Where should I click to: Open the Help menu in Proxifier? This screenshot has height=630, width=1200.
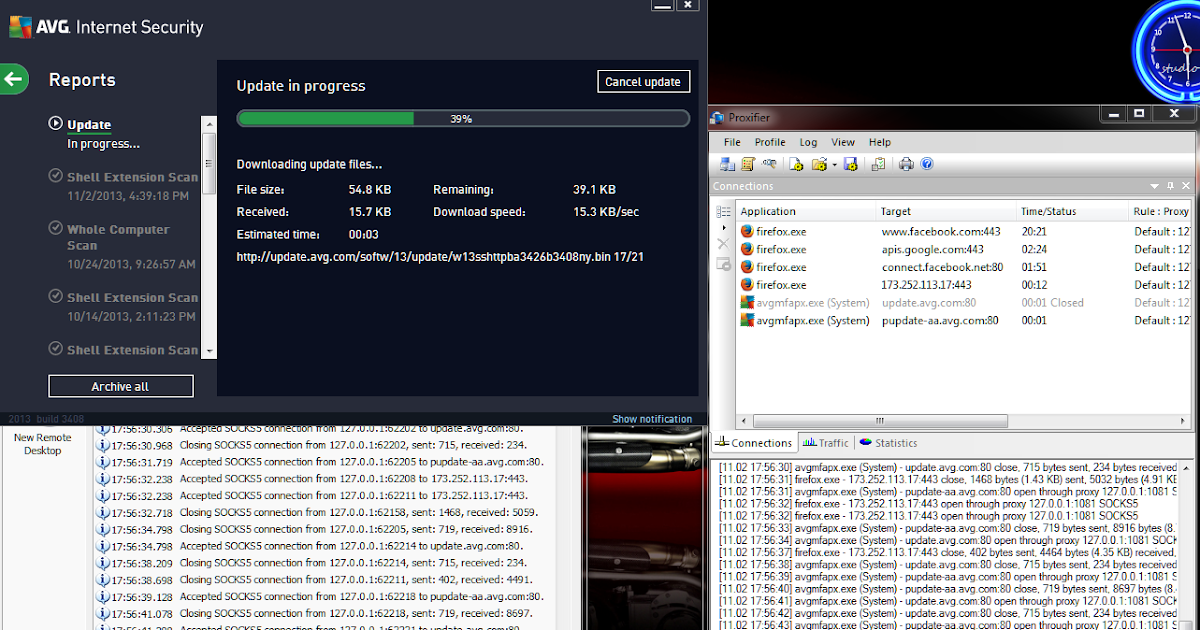[879, 142]
